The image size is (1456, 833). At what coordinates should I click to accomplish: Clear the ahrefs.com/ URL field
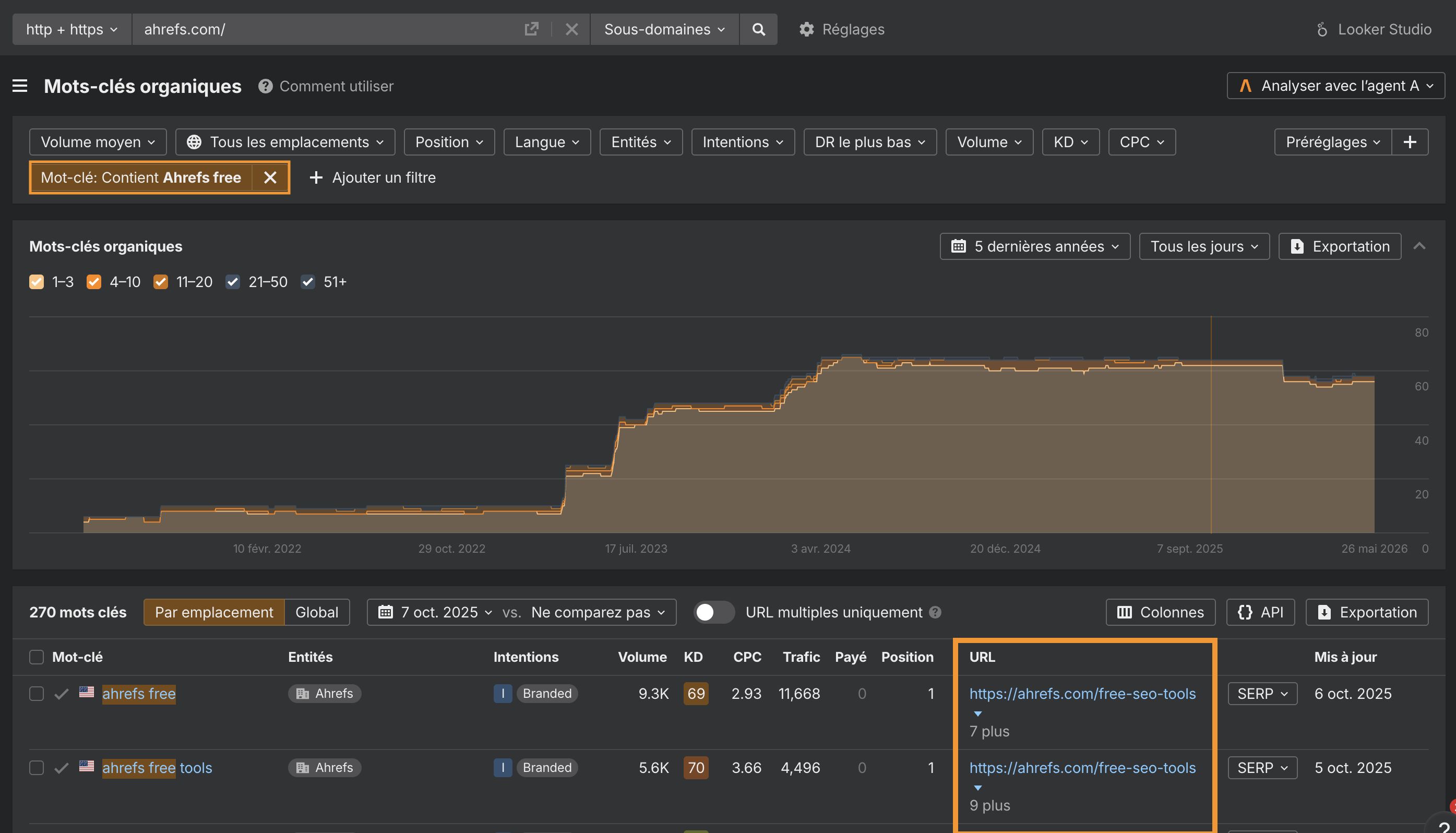coord(571,29)
